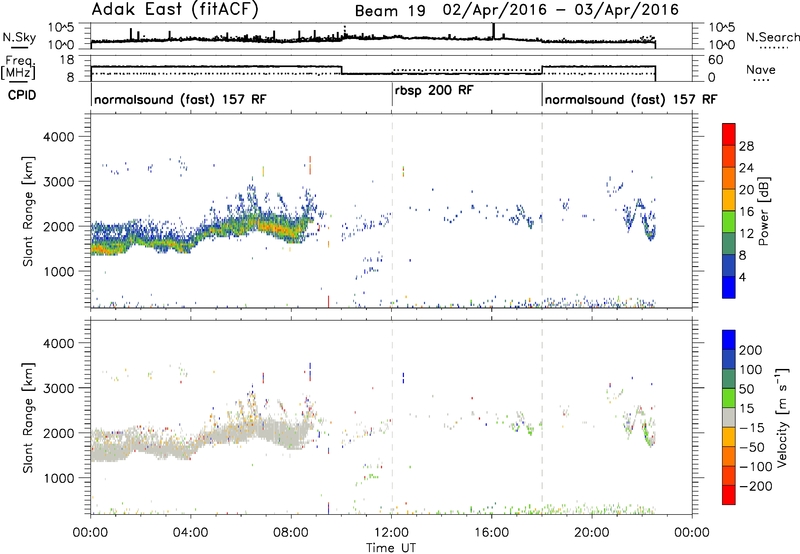Click the large noise spike near 16:00 in the N.Sky plot
Screen dimensions: 800x554
(x=493, y=31)
